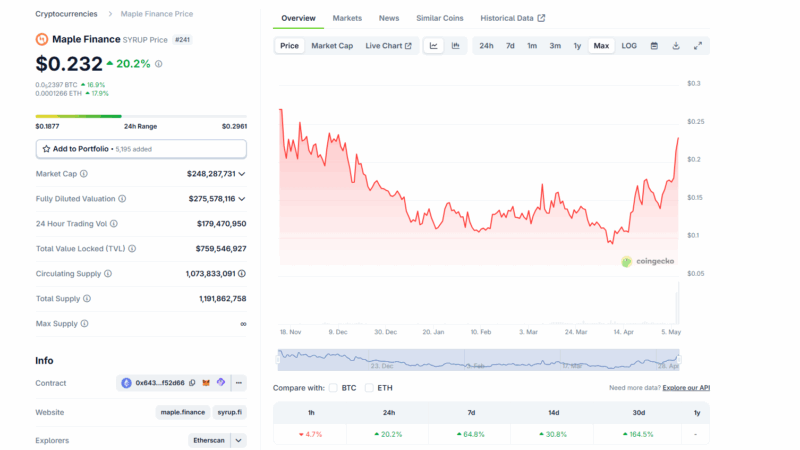Show 24 Hour Trading Vol info icon
Screen dimensions: 800x450
(114, 223)
